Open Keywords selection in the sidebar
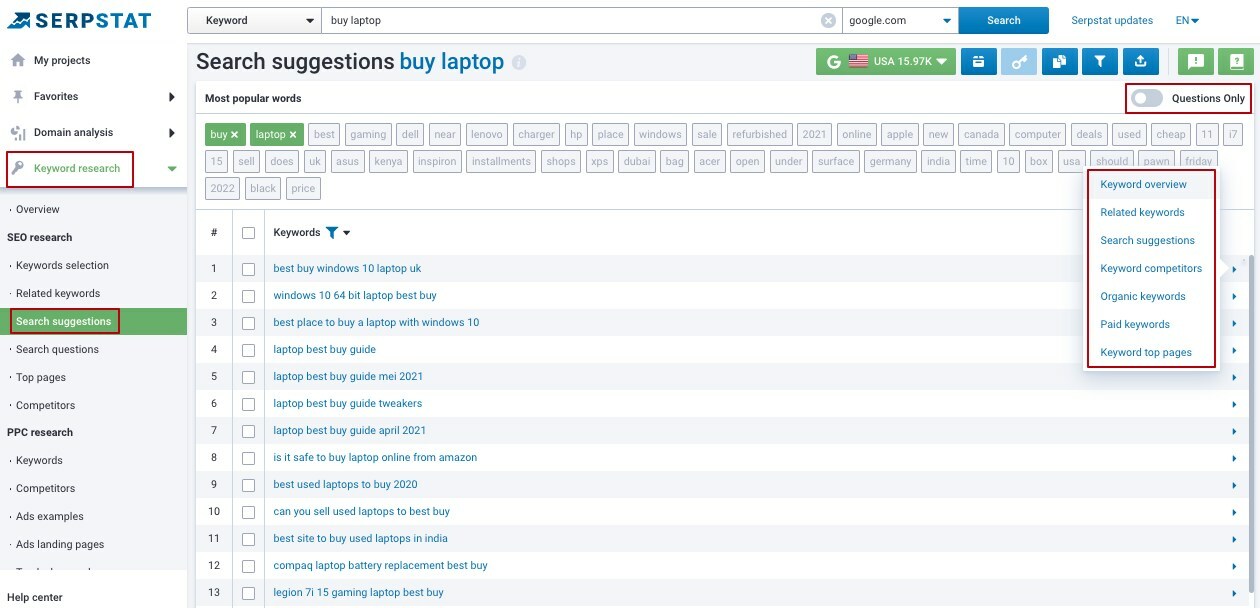The image size is (1260, 608). point(62,265)
